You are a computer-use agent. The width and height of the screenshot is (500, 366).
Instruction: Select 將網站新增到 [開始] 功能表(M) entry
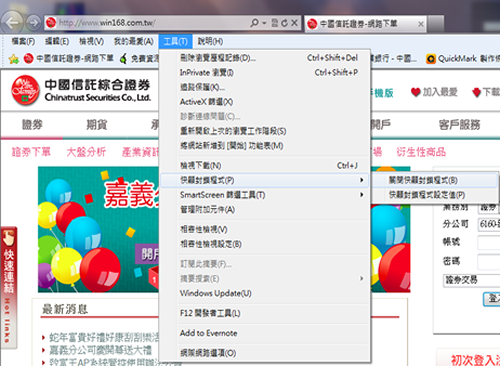(x=265, y=146)
